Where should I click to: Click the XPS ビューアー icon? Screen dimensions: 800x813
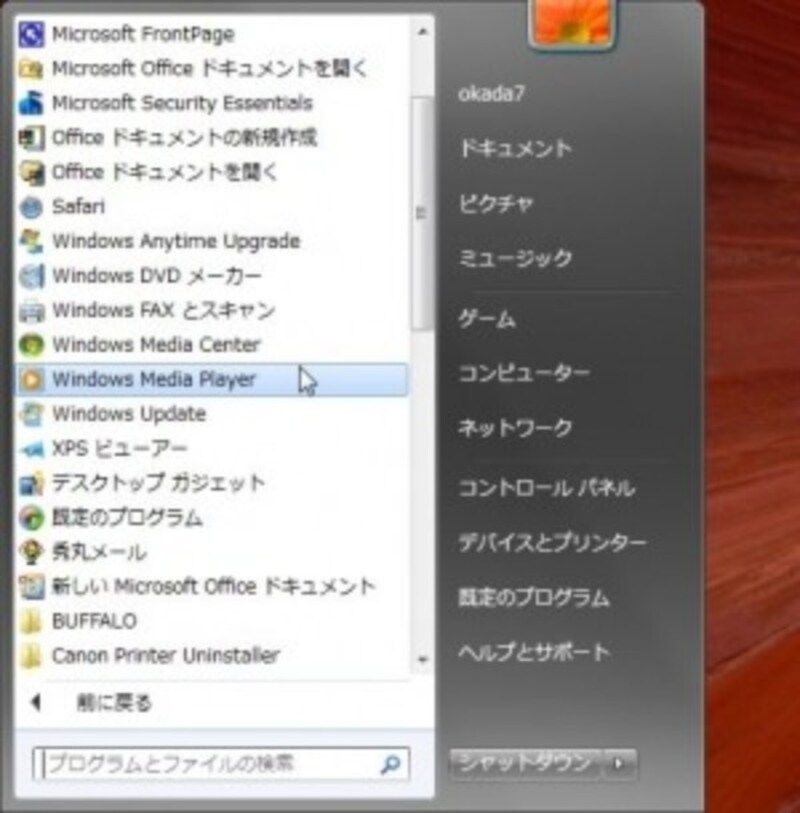click(31, 449)
